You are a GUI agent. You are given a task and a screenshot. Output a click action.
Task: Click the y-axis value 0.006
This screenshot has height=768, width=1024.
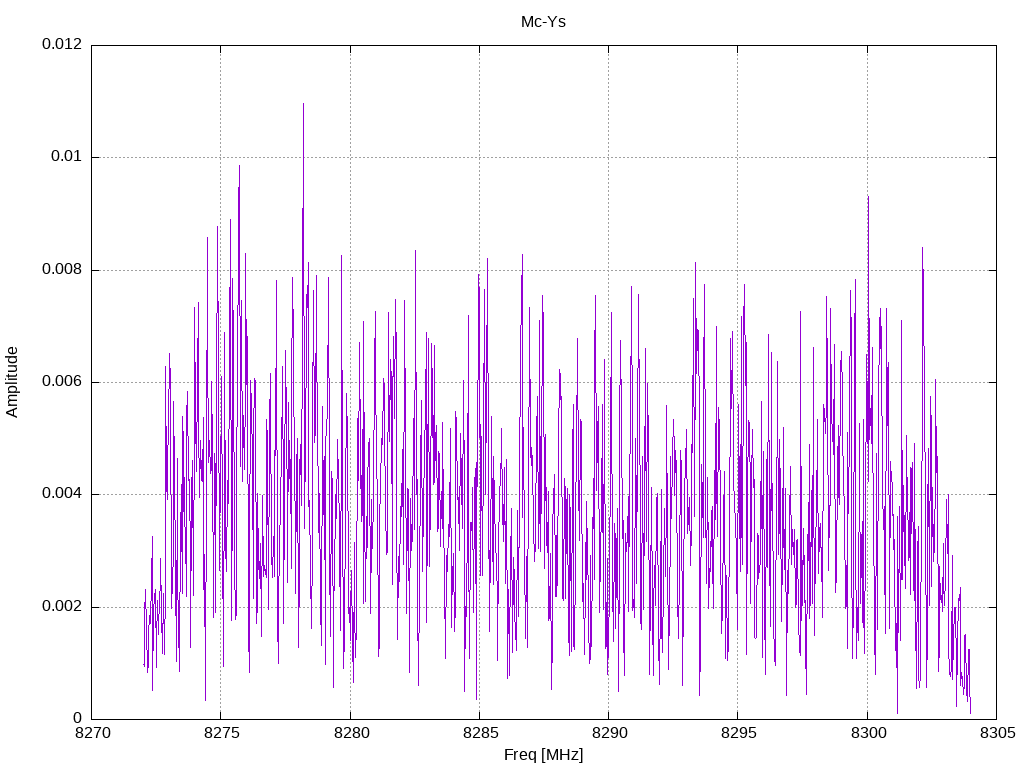63,381
